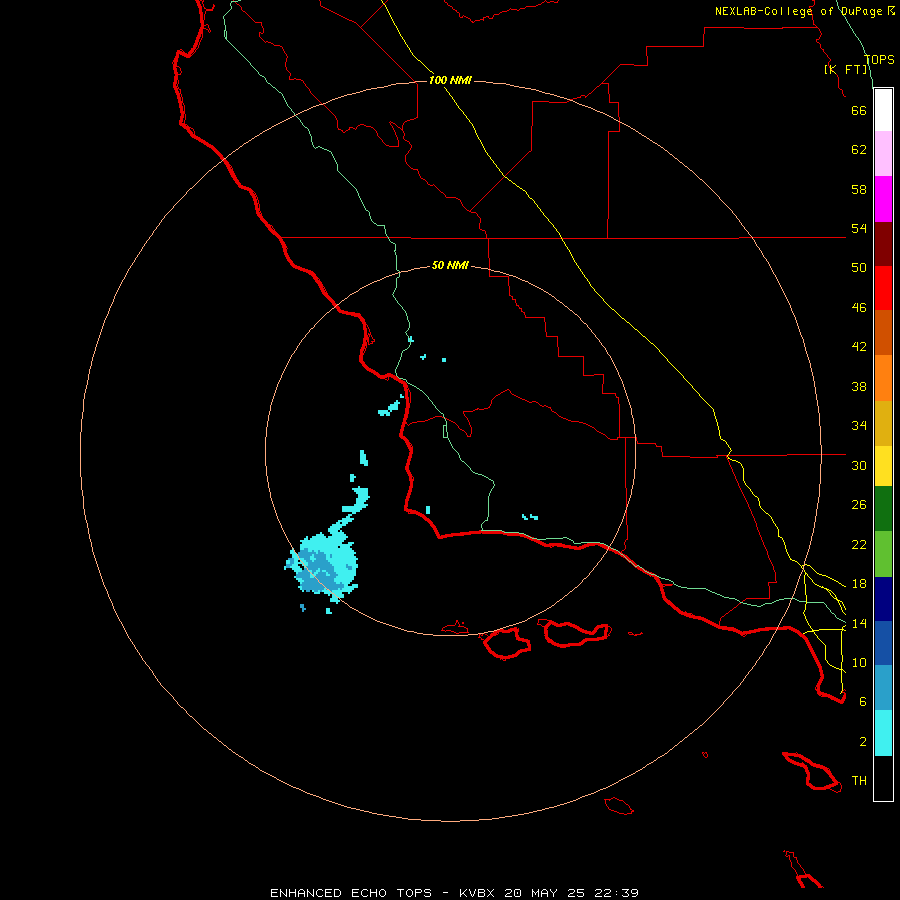Click the NEXLAB-College of DuPage text

(798, 11)
